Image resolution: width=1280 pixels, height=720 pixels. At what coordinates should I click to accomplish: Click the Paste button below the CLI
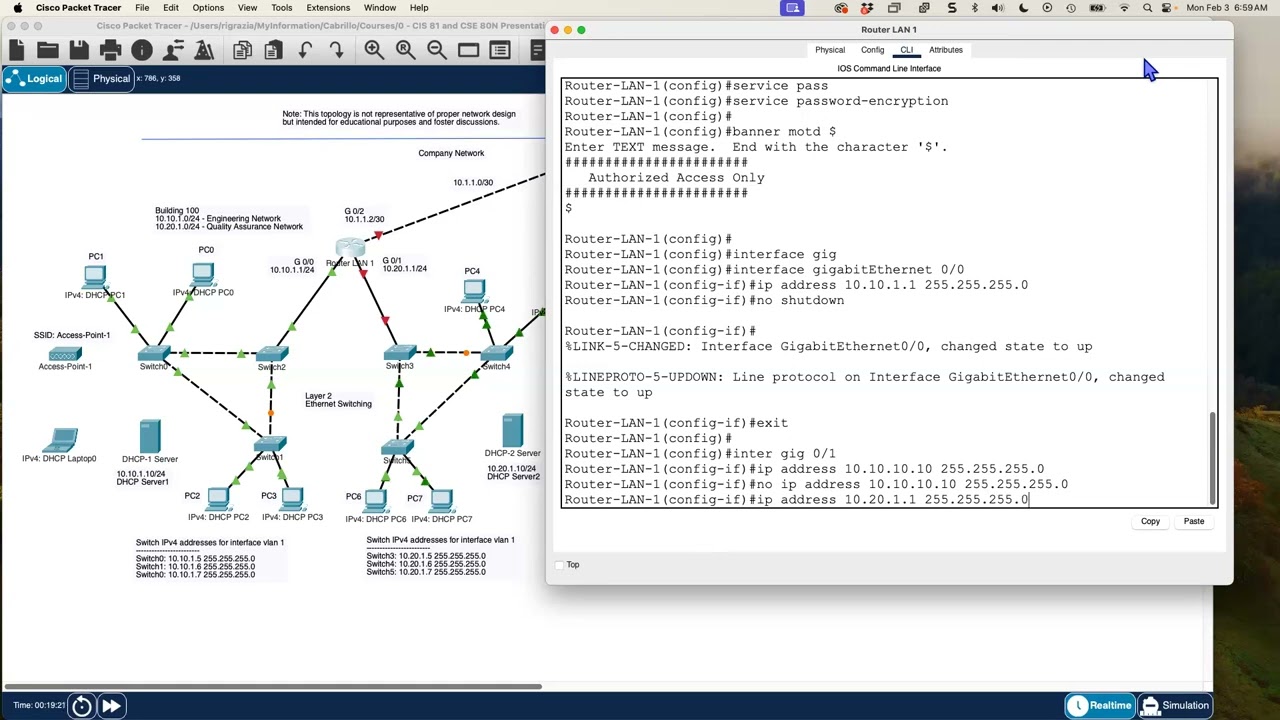pos(1194,521)
